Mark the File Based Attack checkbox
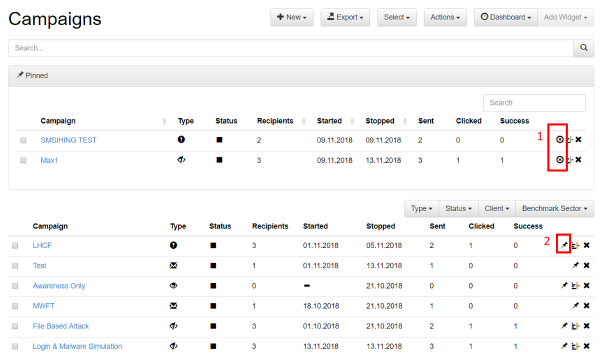 coord(15,326)
